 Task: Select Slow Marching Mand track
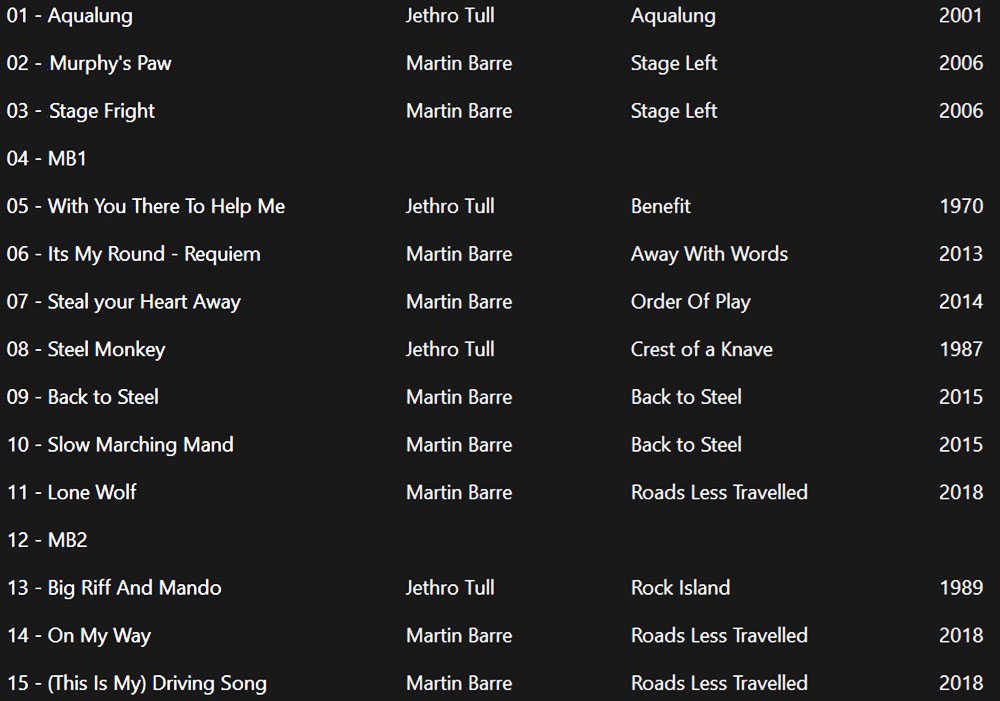[x=120, y=445]
